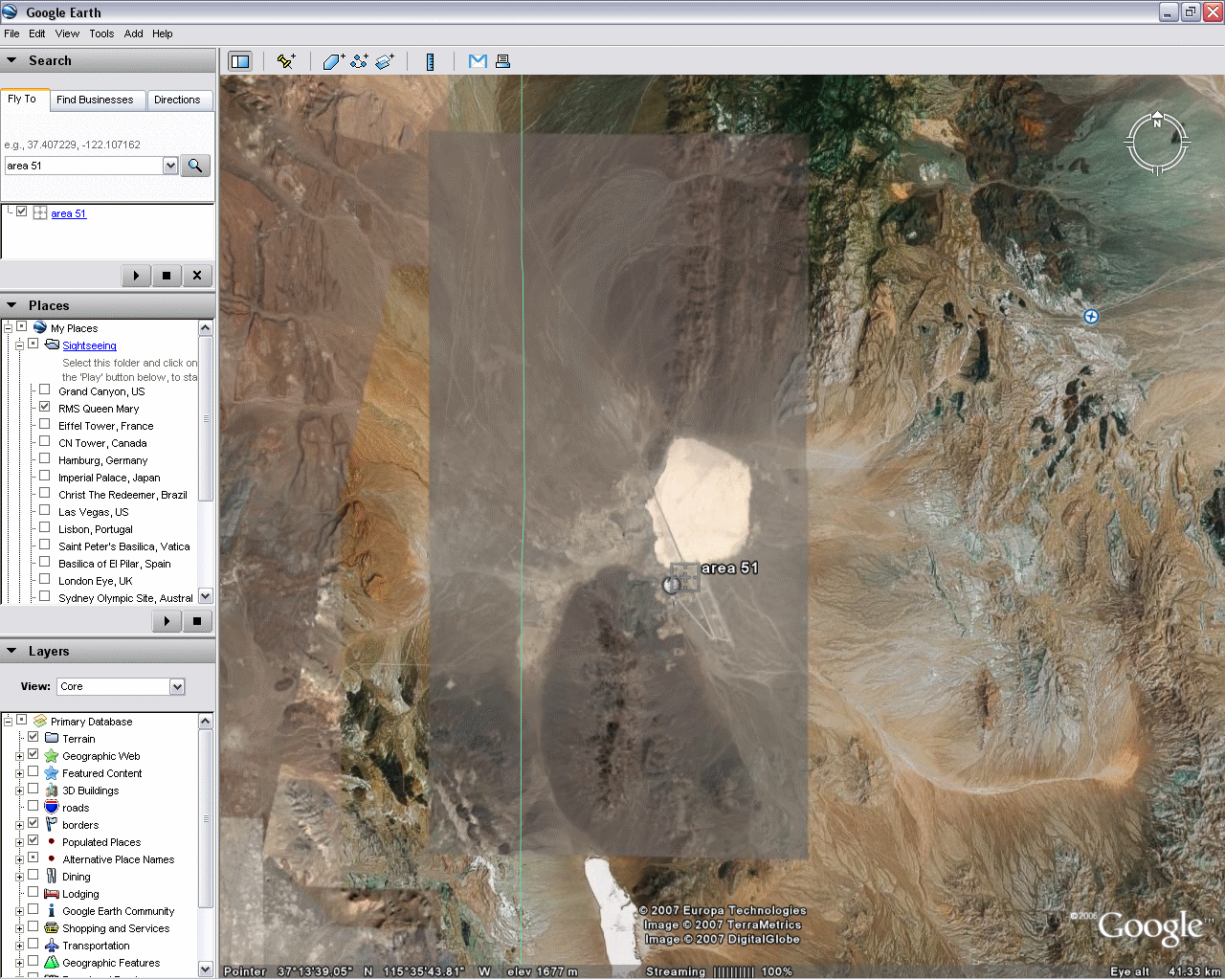1225x980 pixels.
Task: Collapse the Sightseeing folder tree
Action: click(19, 345)
